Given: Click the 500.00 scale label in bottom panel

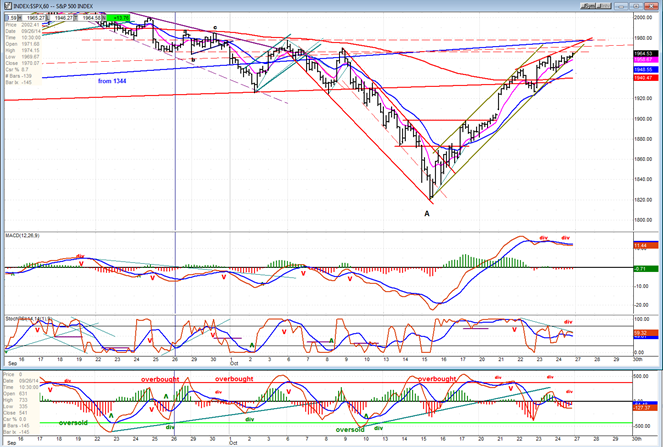Looking at the screenshot, I should click(x=643, y=376).
